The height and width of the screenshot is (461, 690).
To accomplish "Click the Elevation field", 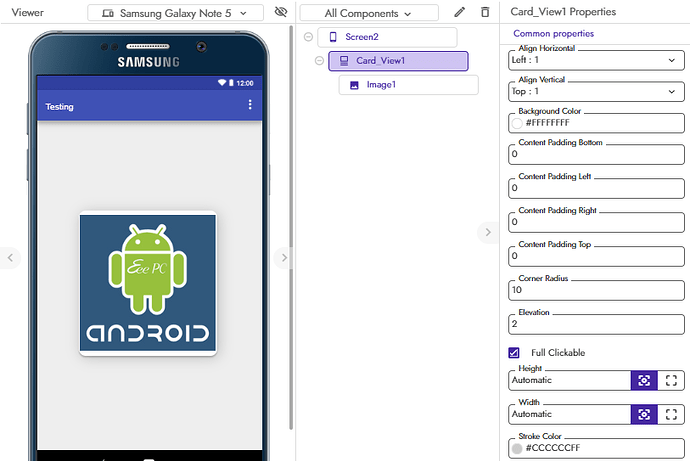I will (x=596, y=324).
